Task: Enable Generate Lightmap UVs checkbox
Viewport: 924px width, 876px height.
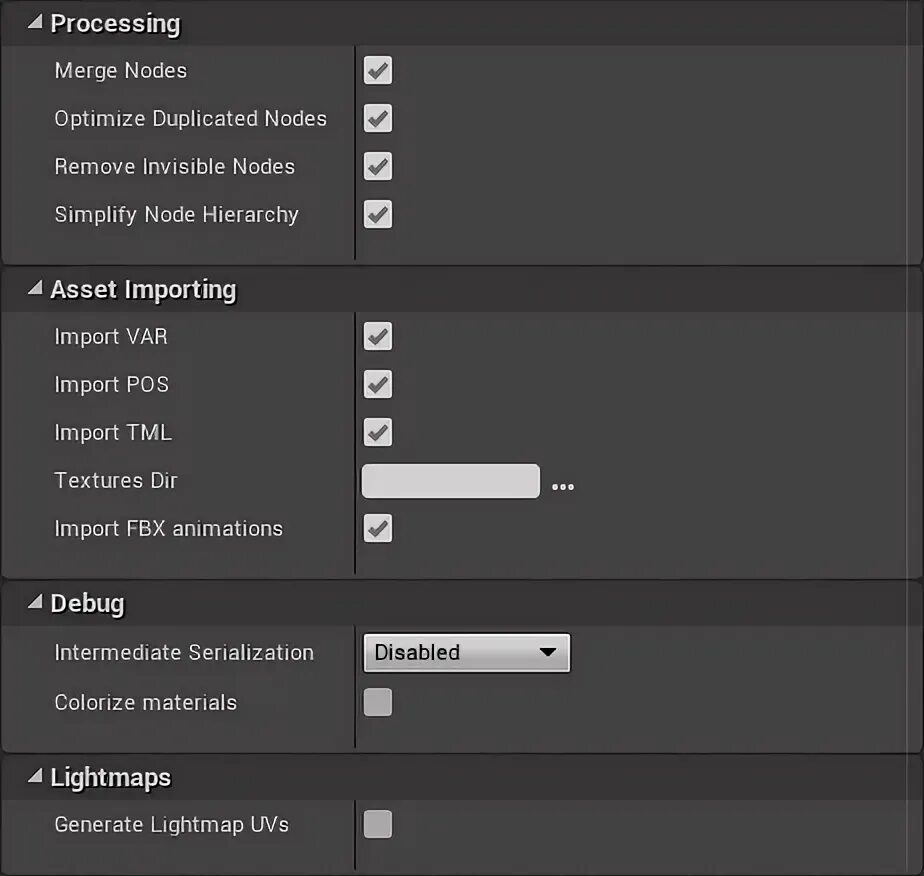Action: click(378, 825)
